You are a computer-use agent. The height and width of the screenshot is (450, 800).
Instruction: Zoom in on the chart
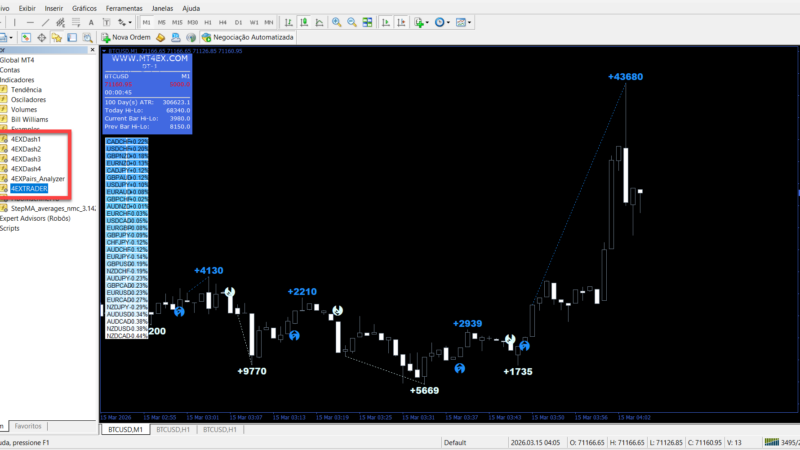(337, 22)
